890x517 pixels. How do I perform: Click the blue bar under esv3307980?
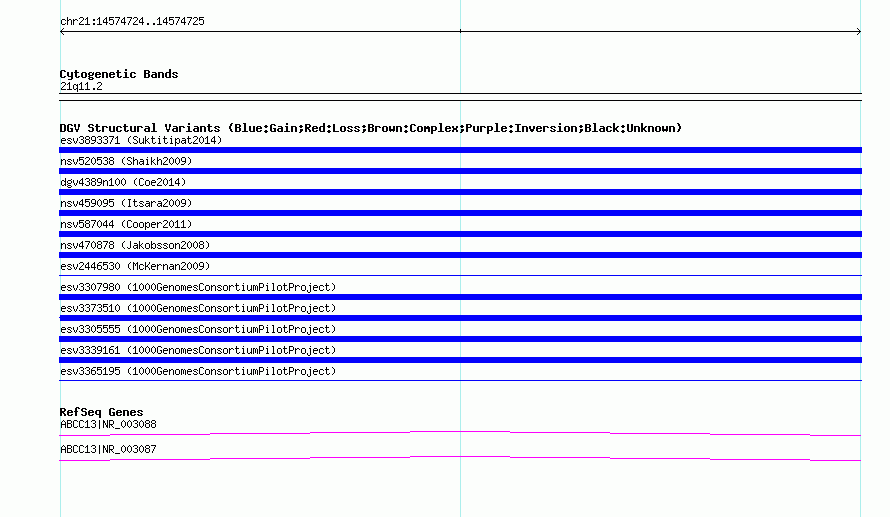[460, 297]
